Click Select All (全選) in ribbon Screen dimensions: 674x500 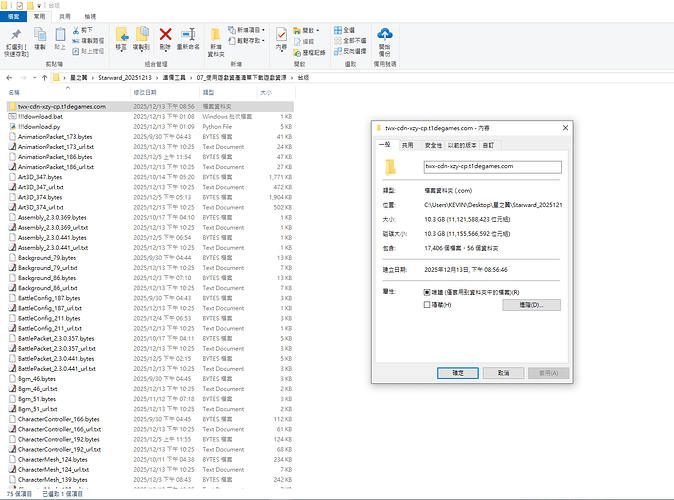click(x=348, y=30)
